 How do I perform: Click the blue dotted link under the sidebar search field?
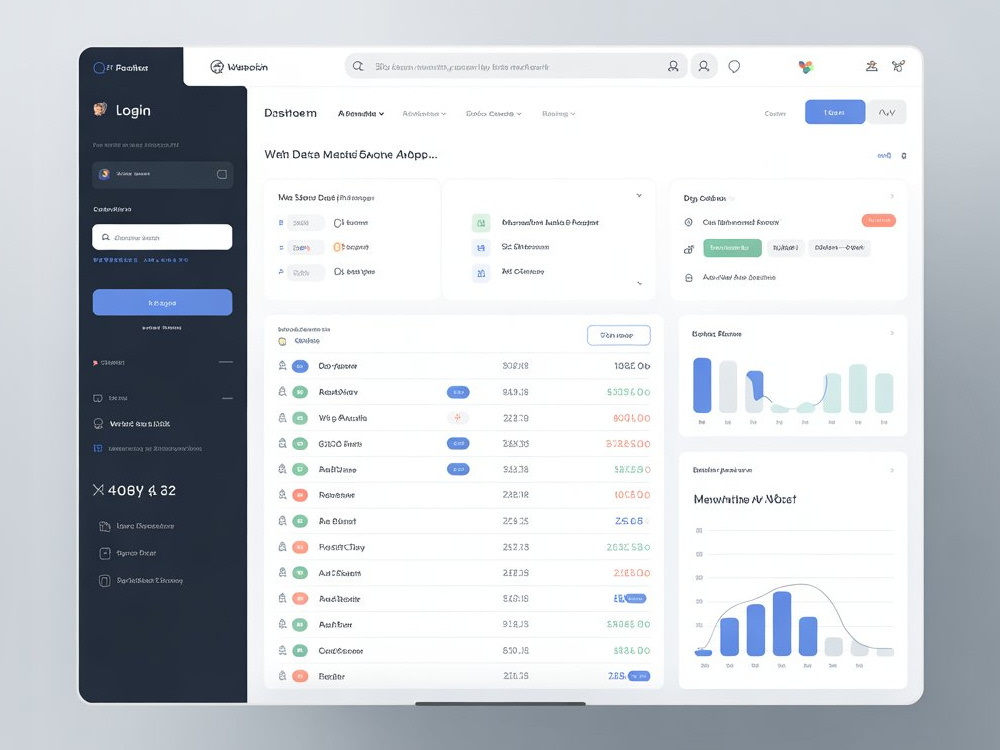click(140, 260)
